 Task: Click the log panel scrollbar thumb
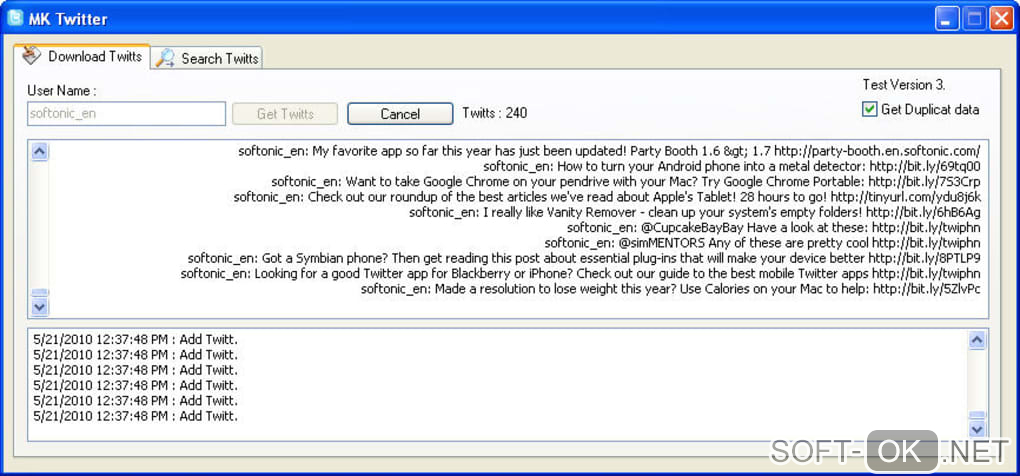tap(977, 415)
